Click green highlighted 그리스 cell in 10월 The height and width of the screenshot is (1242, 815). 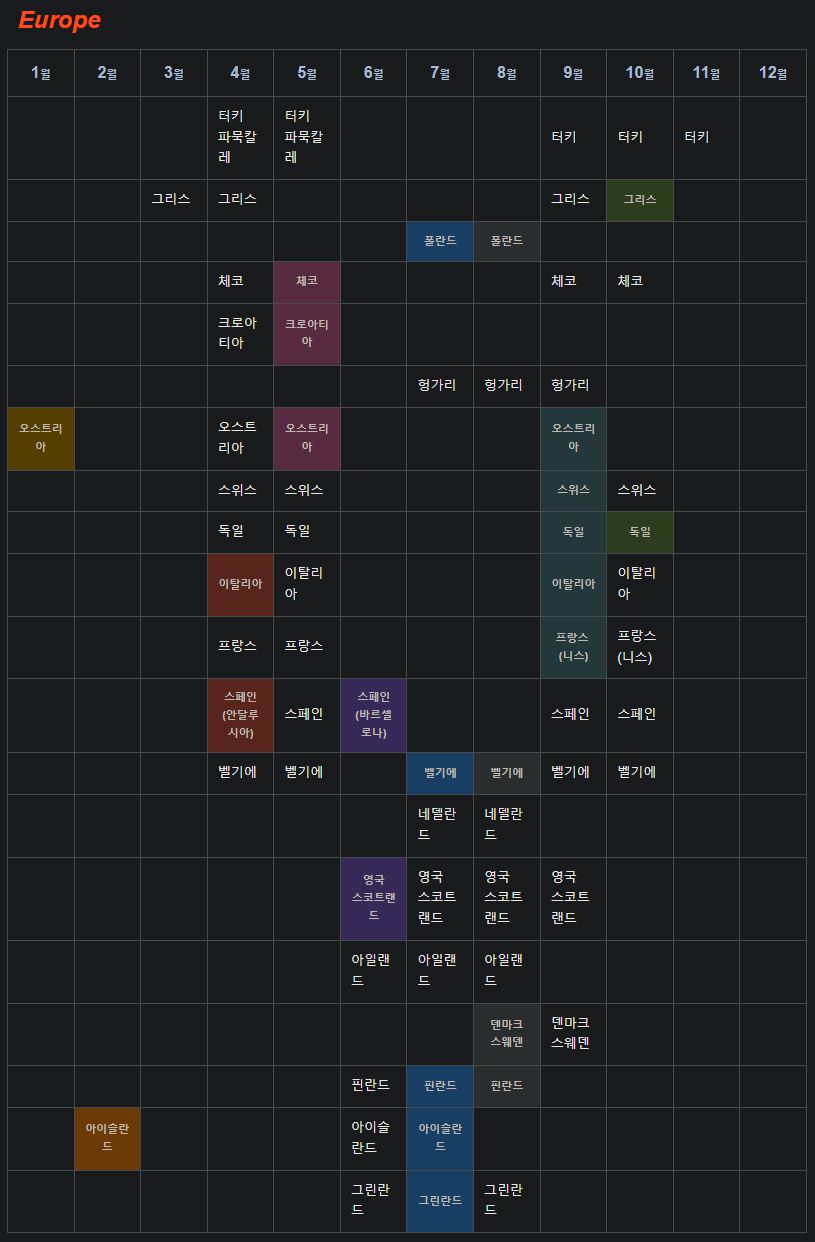coord(640,200)
